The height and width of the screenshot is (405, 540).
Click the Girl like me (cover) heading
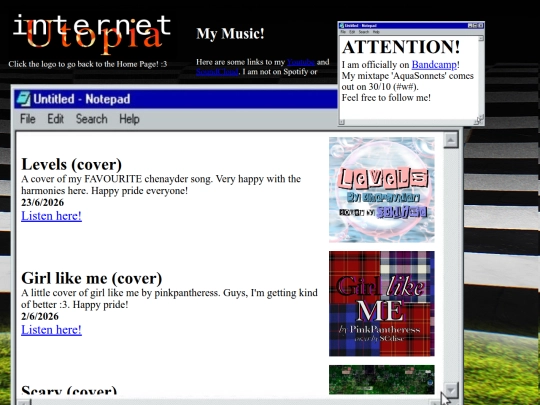(91, 278)
